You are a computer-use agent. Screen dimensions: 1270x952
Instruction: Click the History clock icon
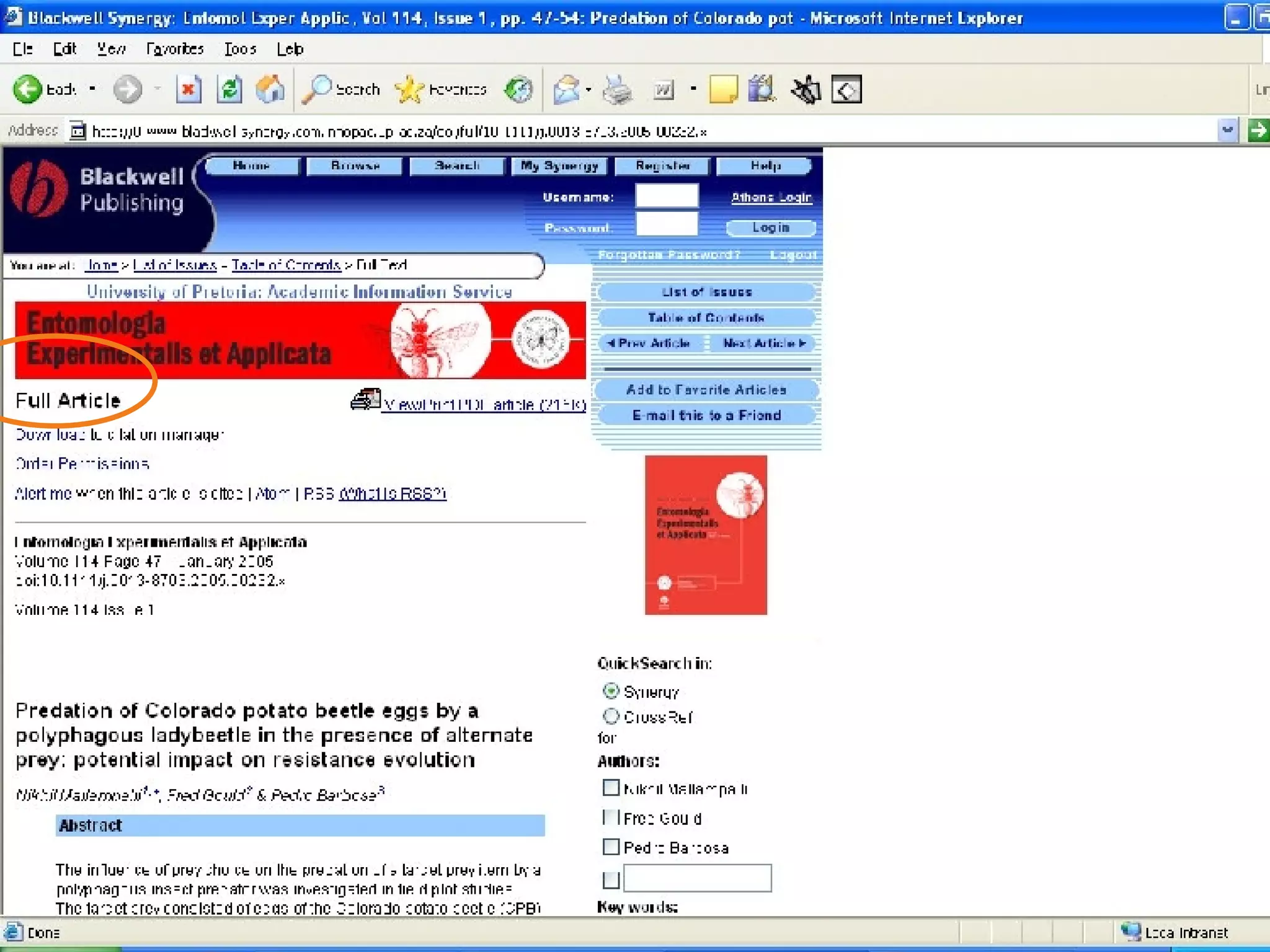(x=518, y=90)
